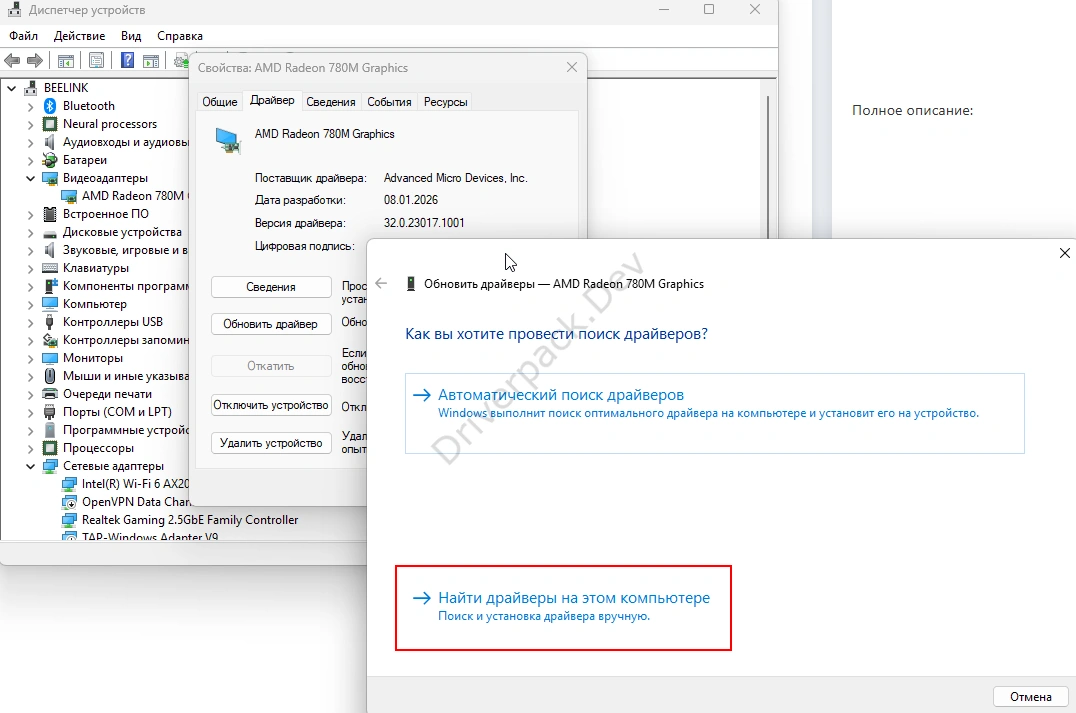The image size is (1076, 713).
Task: Expand the Bluetooth category chevron
Action: pyautogui.click(x=30, y=106)
